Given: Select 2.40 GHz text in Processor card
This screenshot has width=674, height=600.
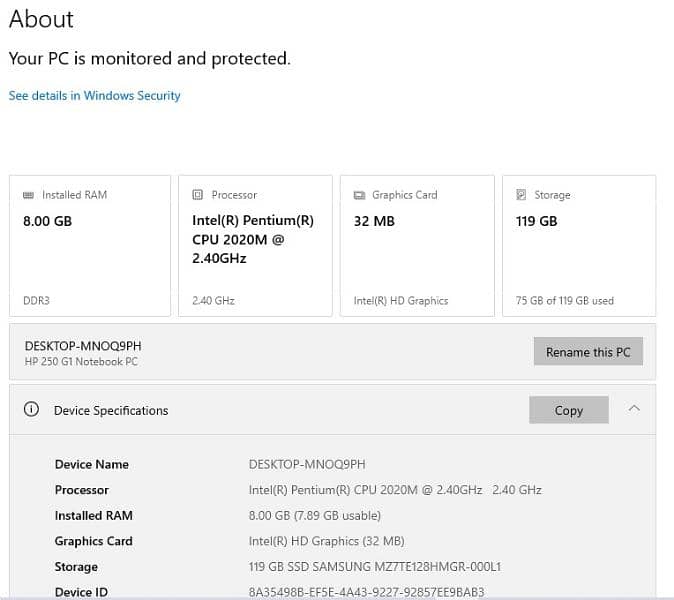Looking at the screenshot, I should coord(213,300).
